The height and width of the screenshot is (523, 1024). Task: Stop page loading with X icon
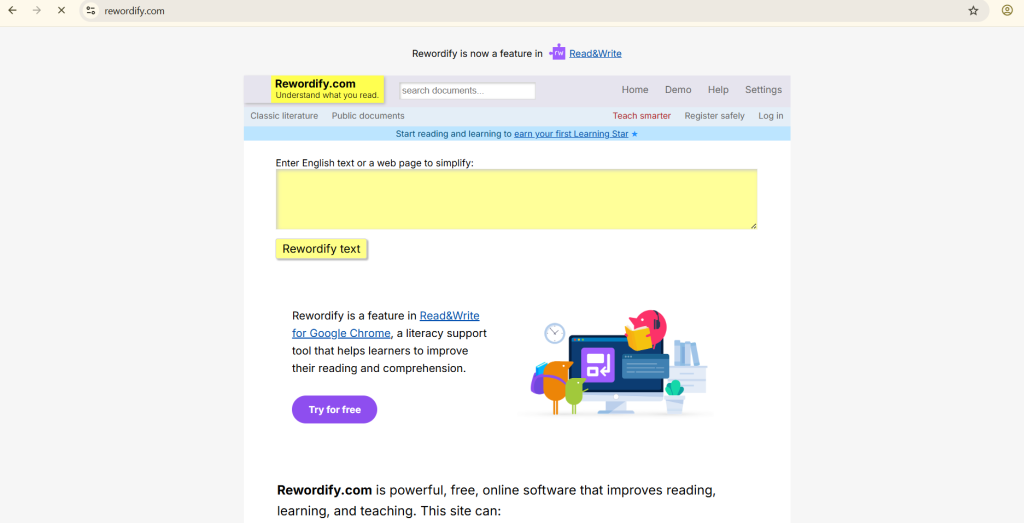coord(61,10)
